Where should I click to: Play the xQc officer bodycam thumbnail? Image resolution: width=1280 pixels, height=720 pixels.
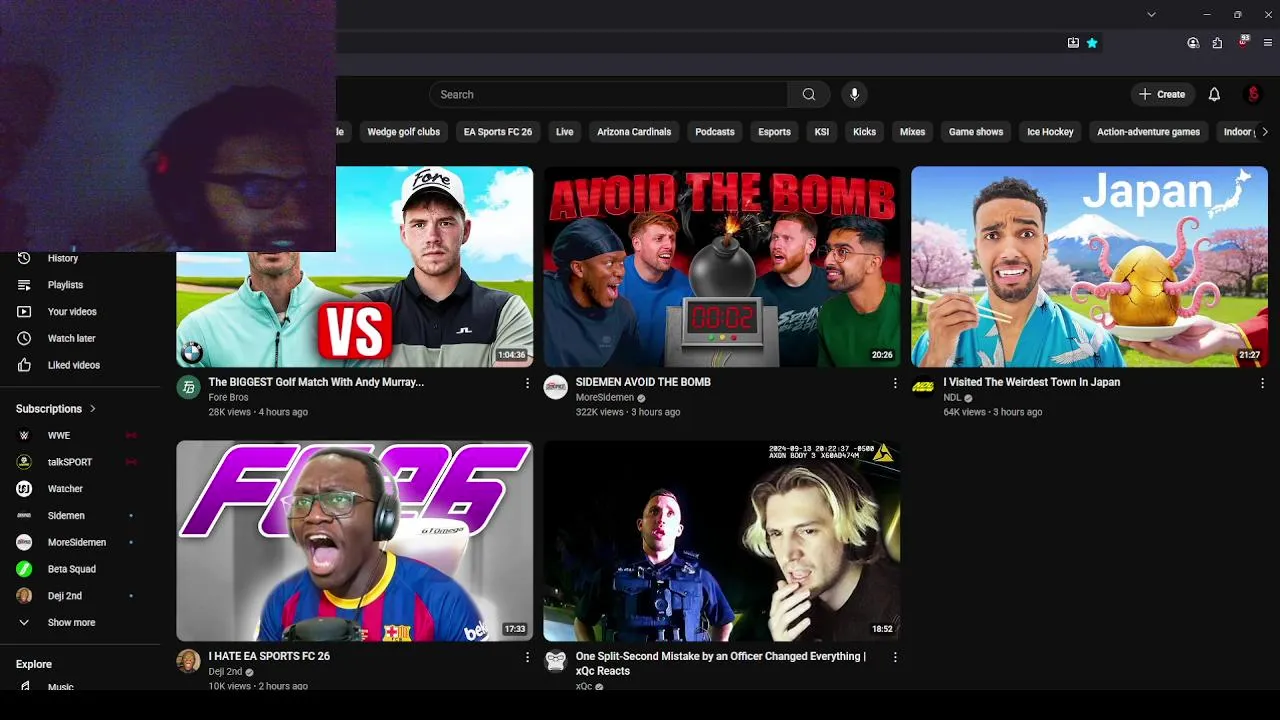point(722,541)
